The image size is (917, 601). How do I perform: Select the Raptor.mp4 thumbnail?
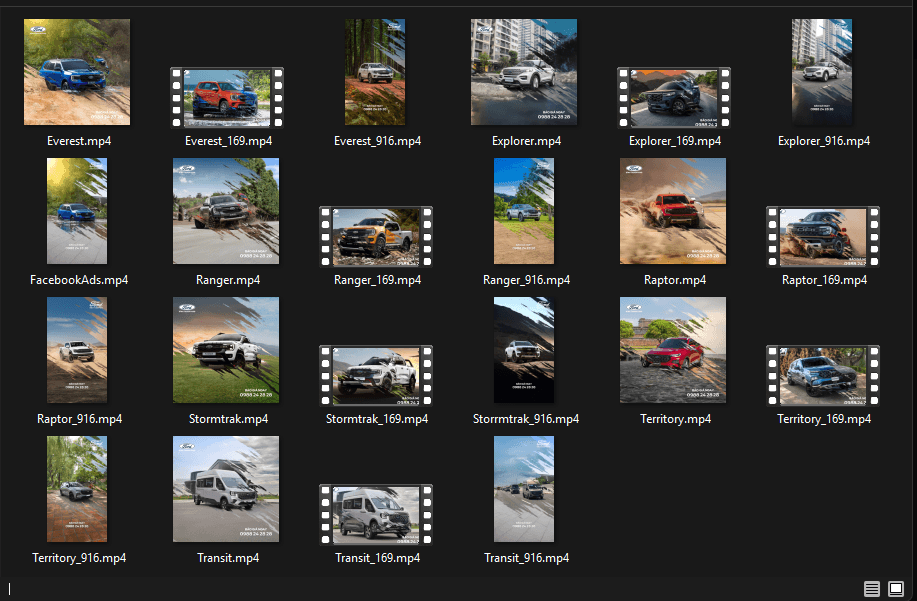pyautogui.click(x=673, y=211)
